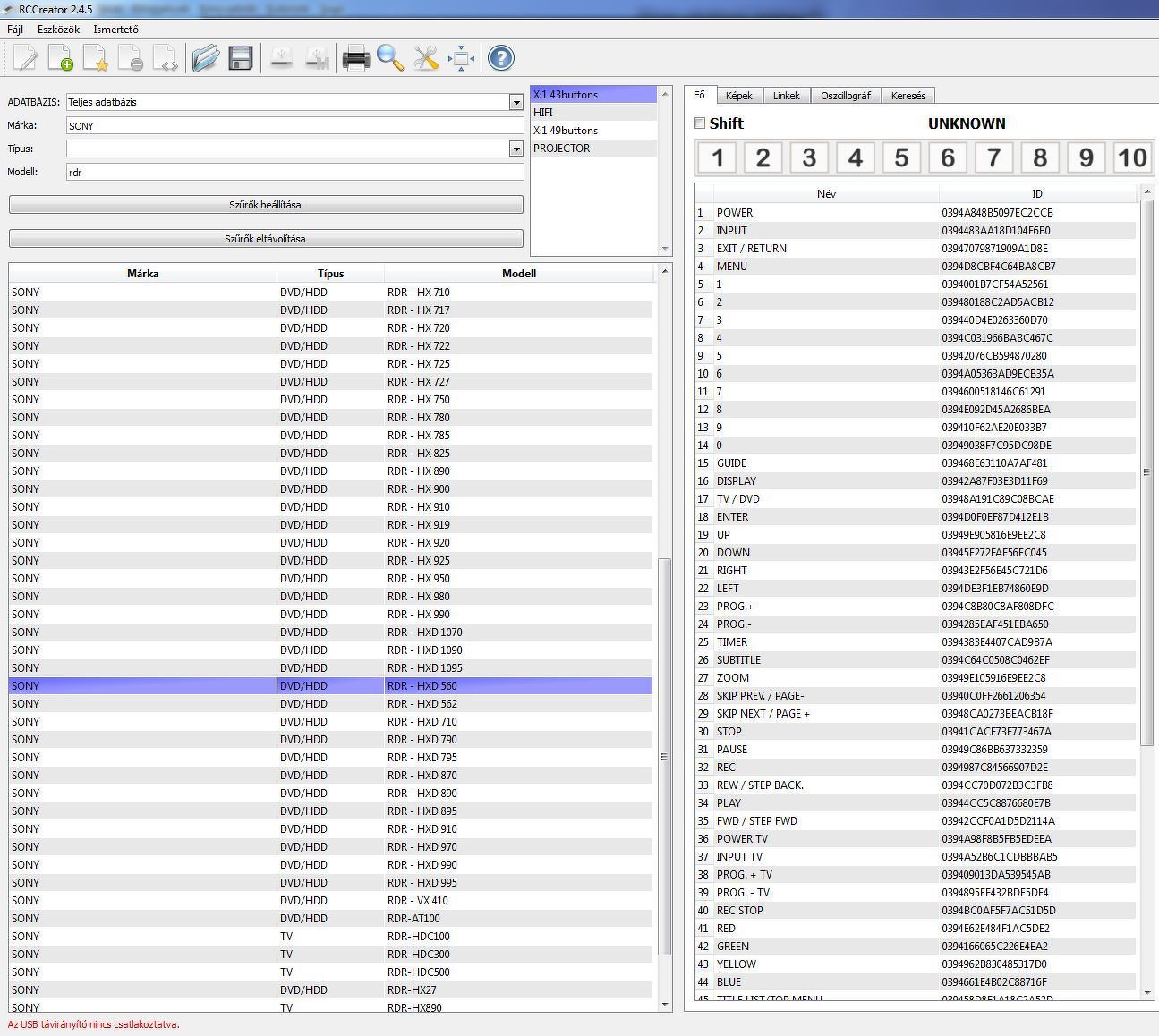Viewport: 1159px width, 1036px height.
Task: Click the document with star icon
Action: click(x=95, y=59)
